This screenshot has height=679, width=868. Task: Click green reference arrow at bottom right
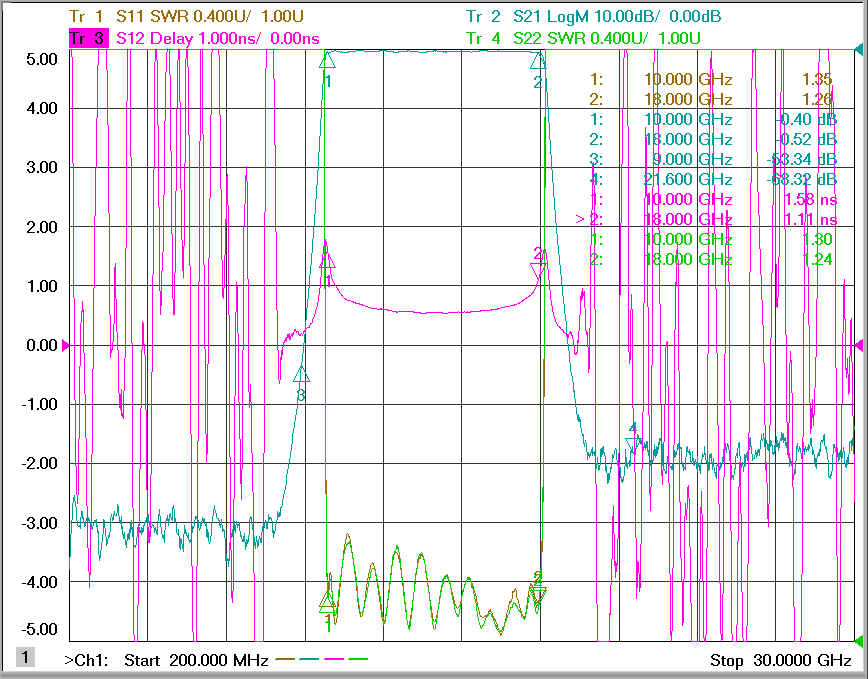click(x=859, y=641)
